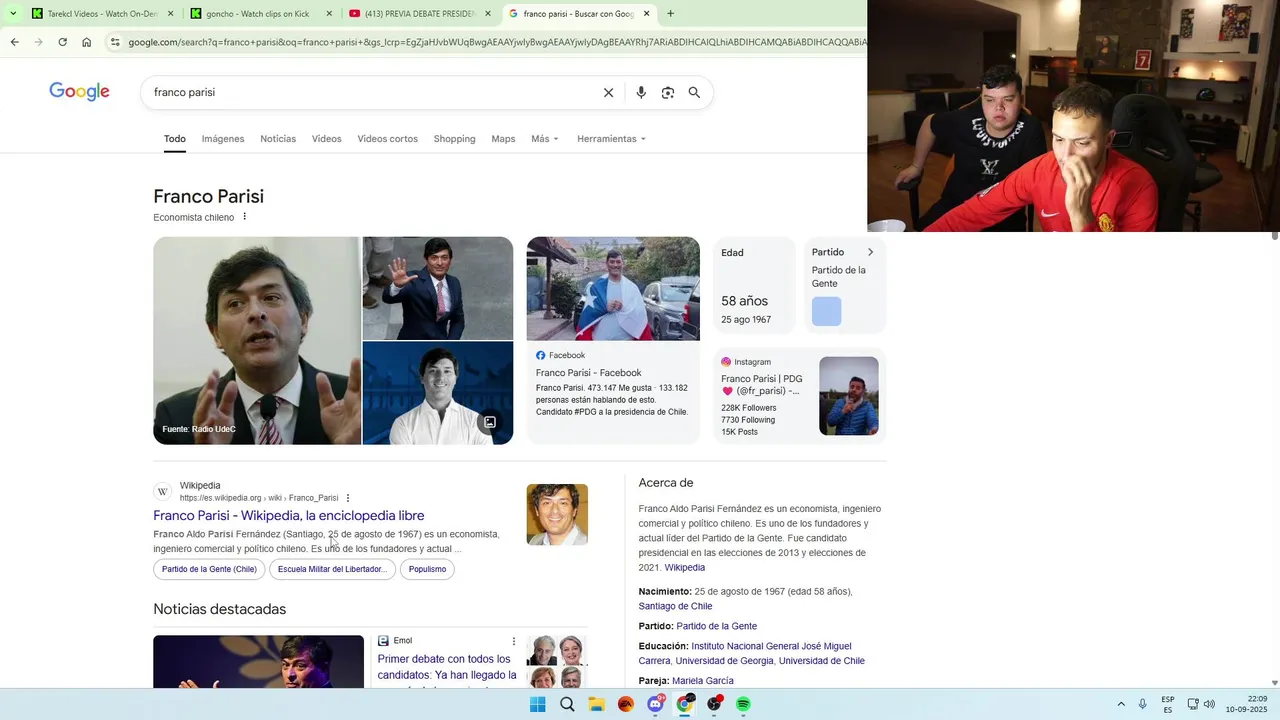This screenshot has width=1280, height=720.
Task: Open the Franco Parisi Wikipedia result link
Action: (289, 515)
